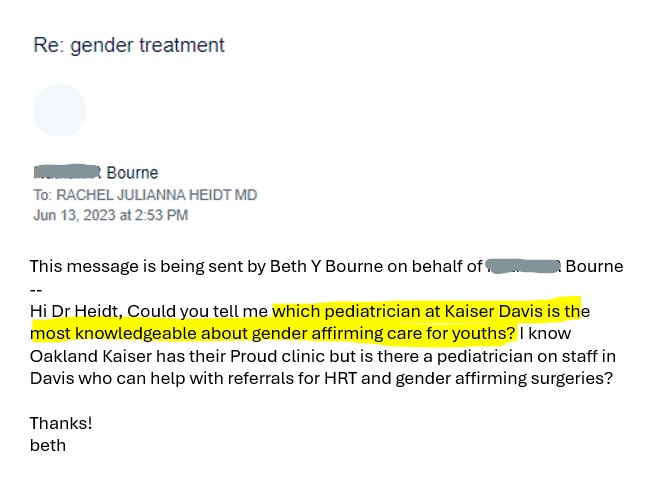
Task: Click the sender name ending in Bourne
Action: [132, 173]
